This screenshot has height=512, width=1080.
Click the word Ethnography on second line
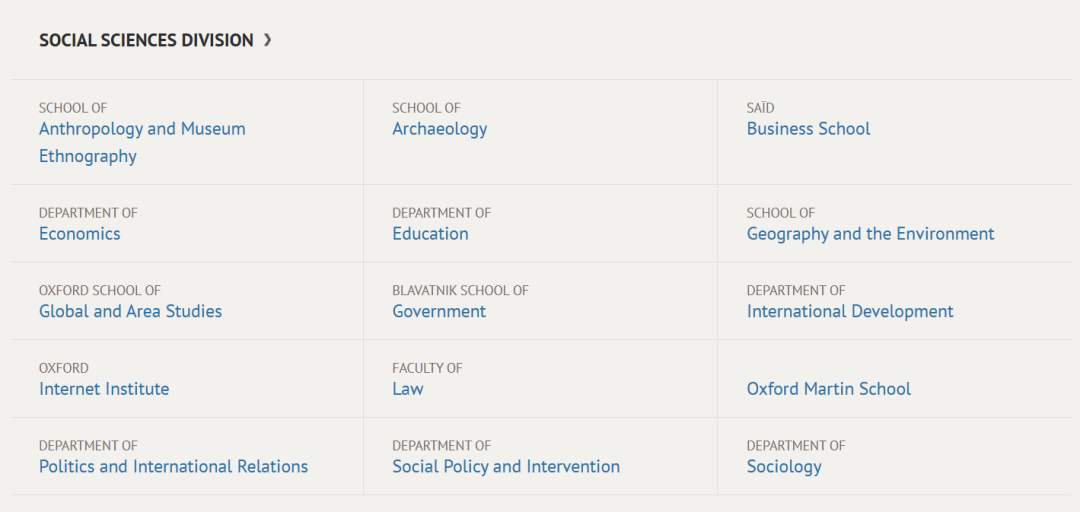point(88,156)
